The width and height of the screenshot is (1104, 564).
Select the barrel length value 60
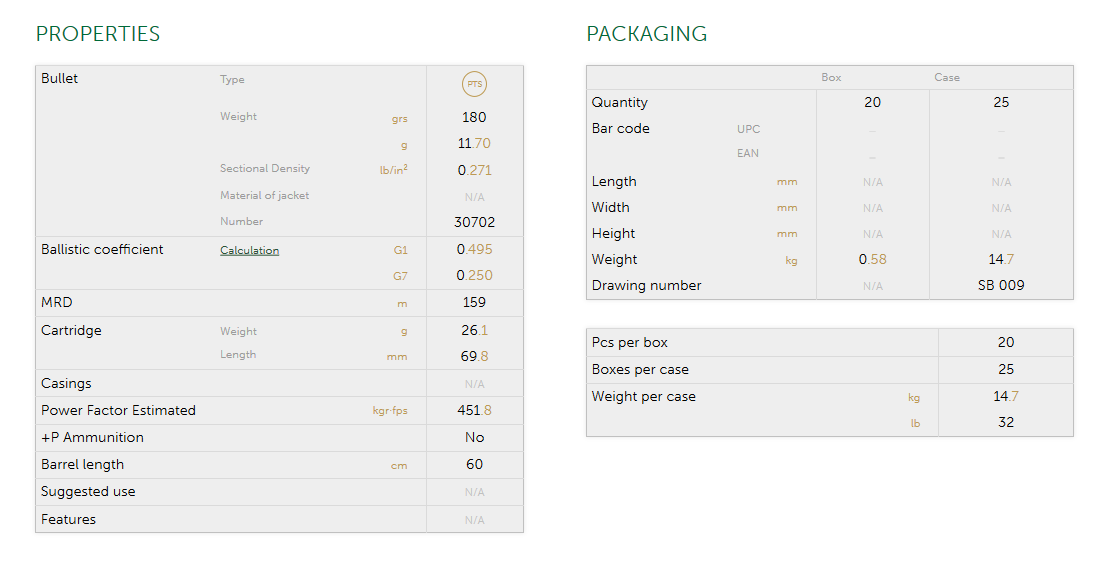click(474, 465)
